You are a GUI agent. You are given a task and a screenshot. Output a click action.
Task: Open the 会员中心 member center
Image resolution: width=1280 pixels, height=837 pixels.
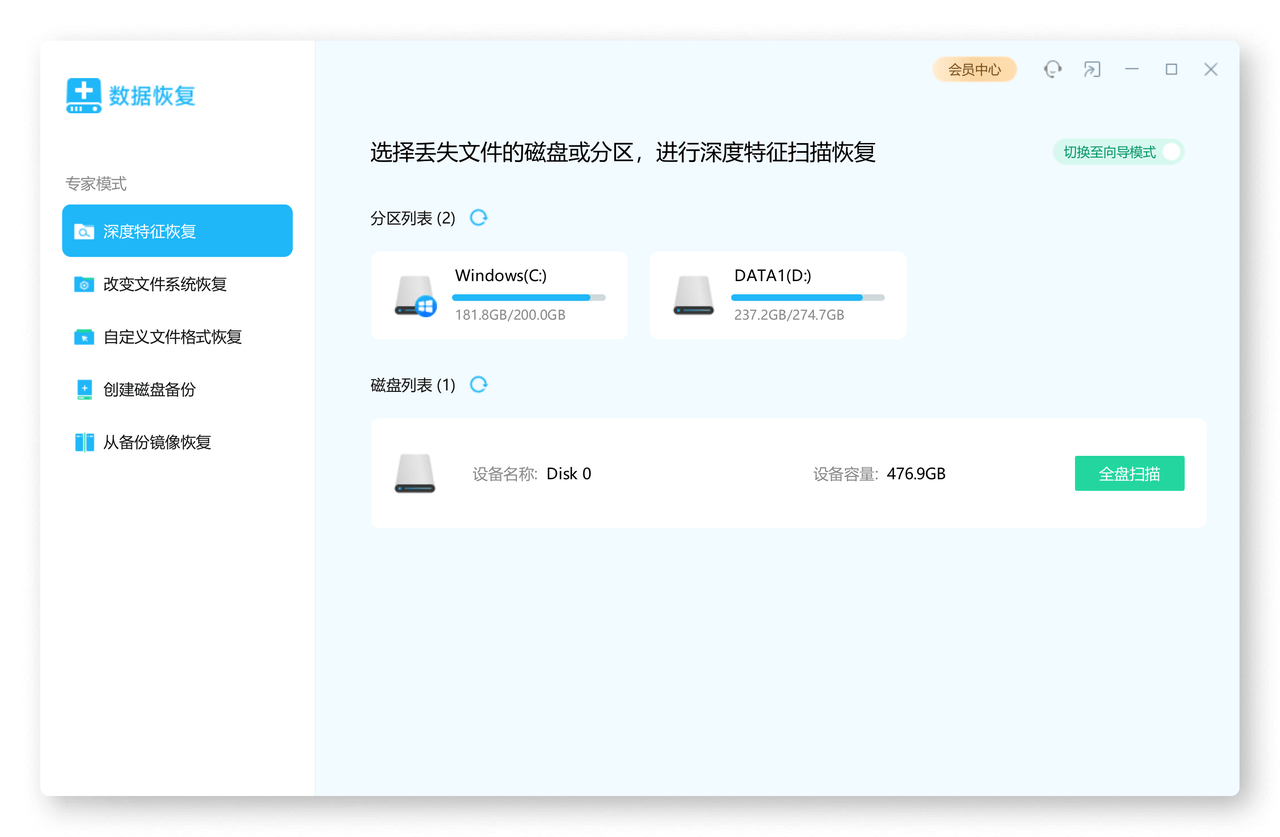pos(974,69)
